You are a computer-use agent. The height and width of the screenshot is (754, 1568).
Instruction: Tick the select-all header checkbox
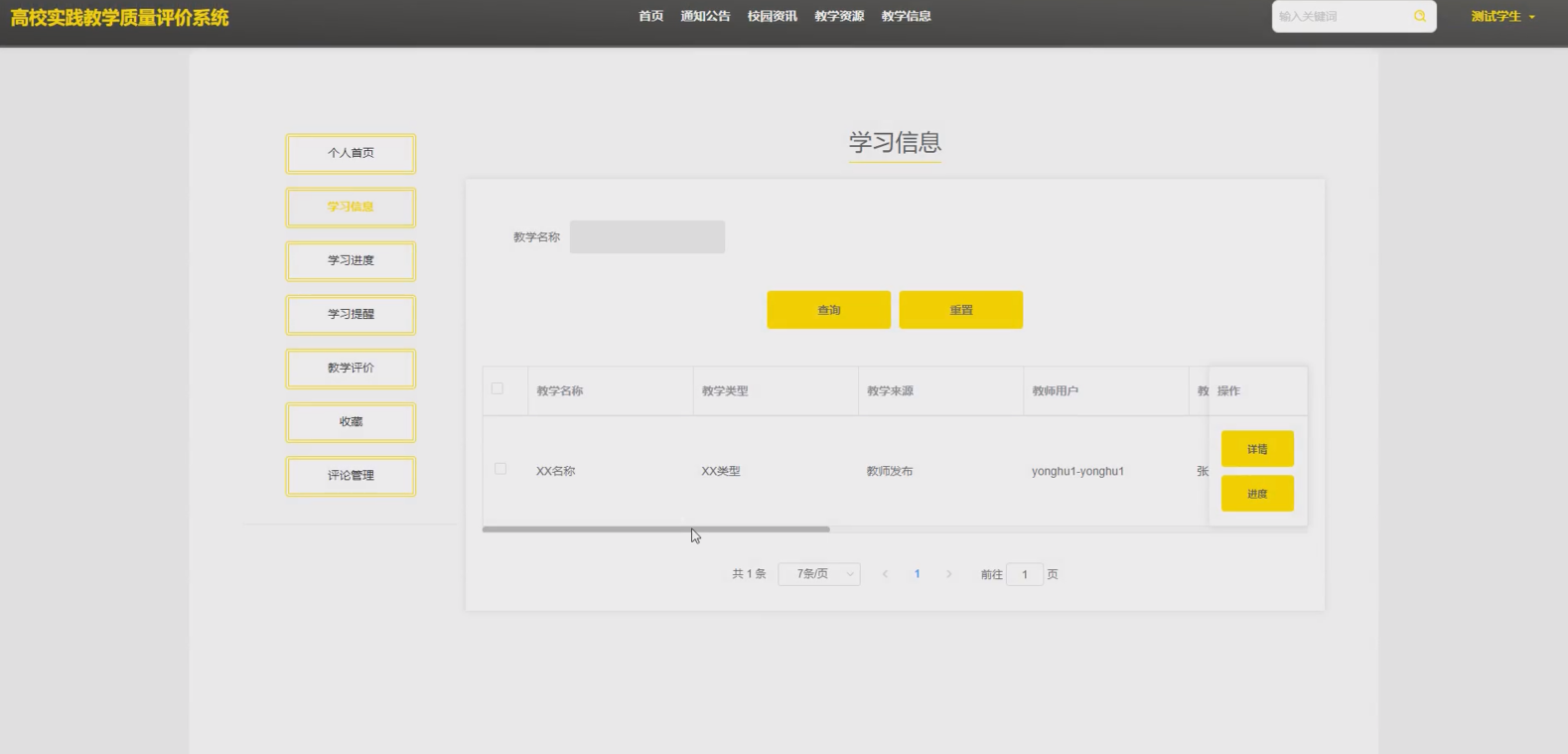pos(498,388)
